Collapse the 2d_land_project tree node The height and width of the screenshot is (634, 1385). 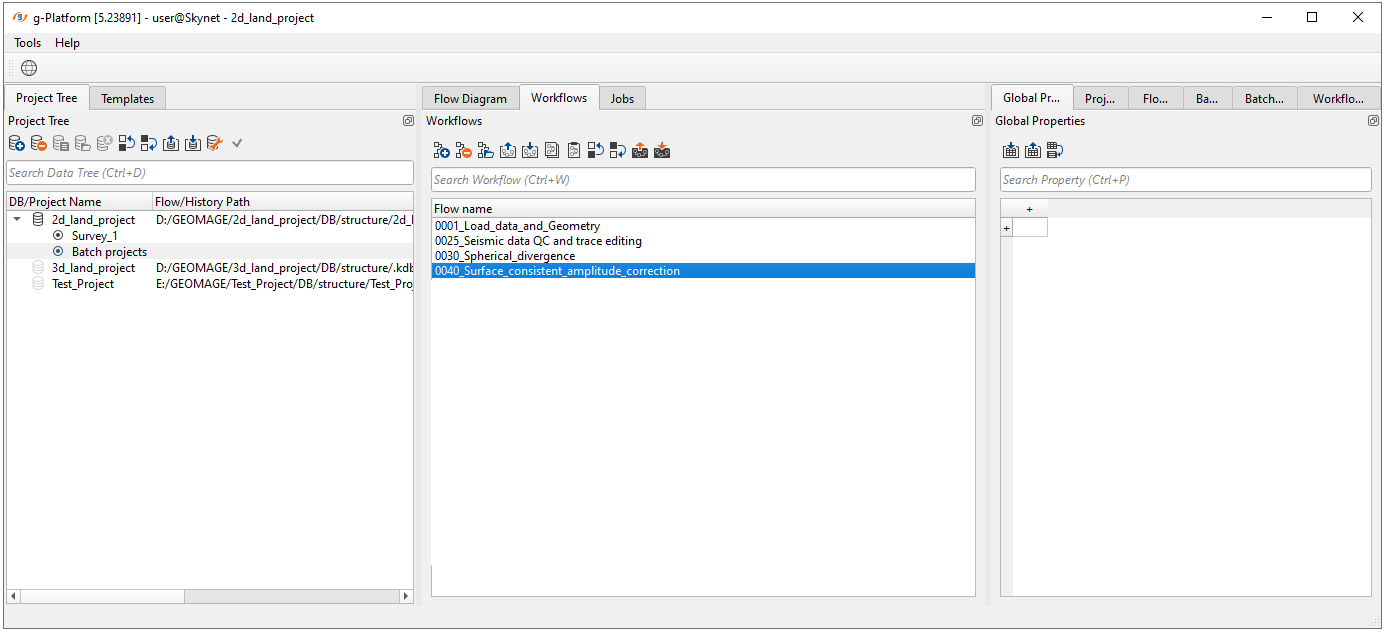16,220
